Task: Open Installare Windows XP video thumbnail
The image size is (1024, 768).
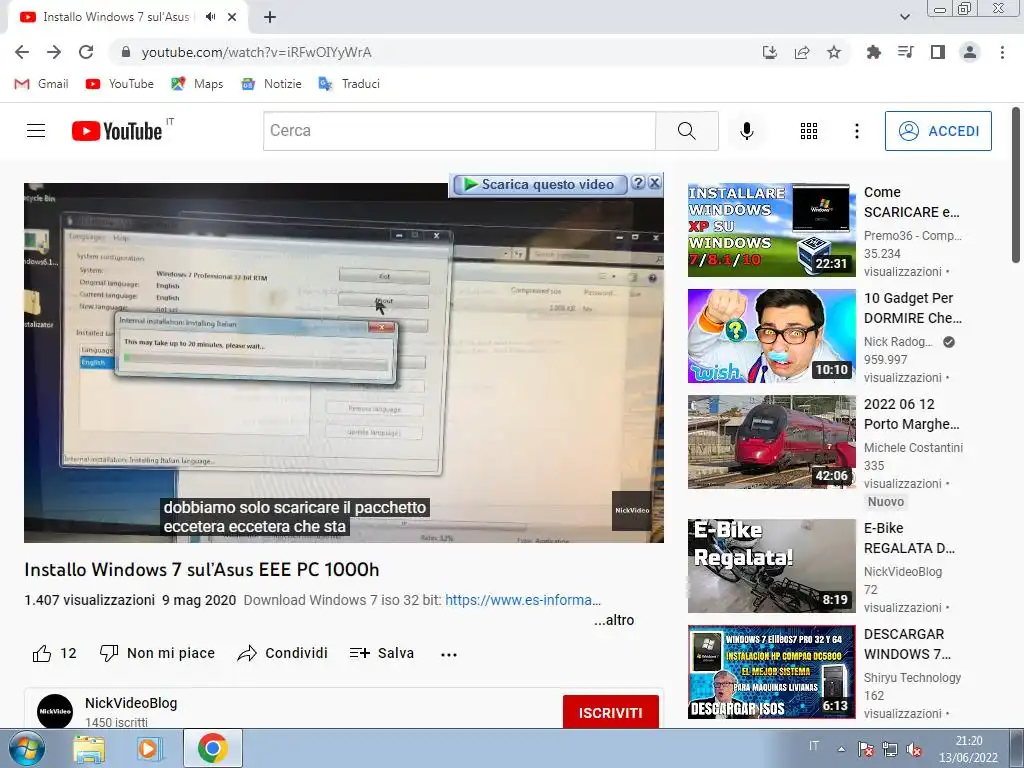Action: [771, 230]
